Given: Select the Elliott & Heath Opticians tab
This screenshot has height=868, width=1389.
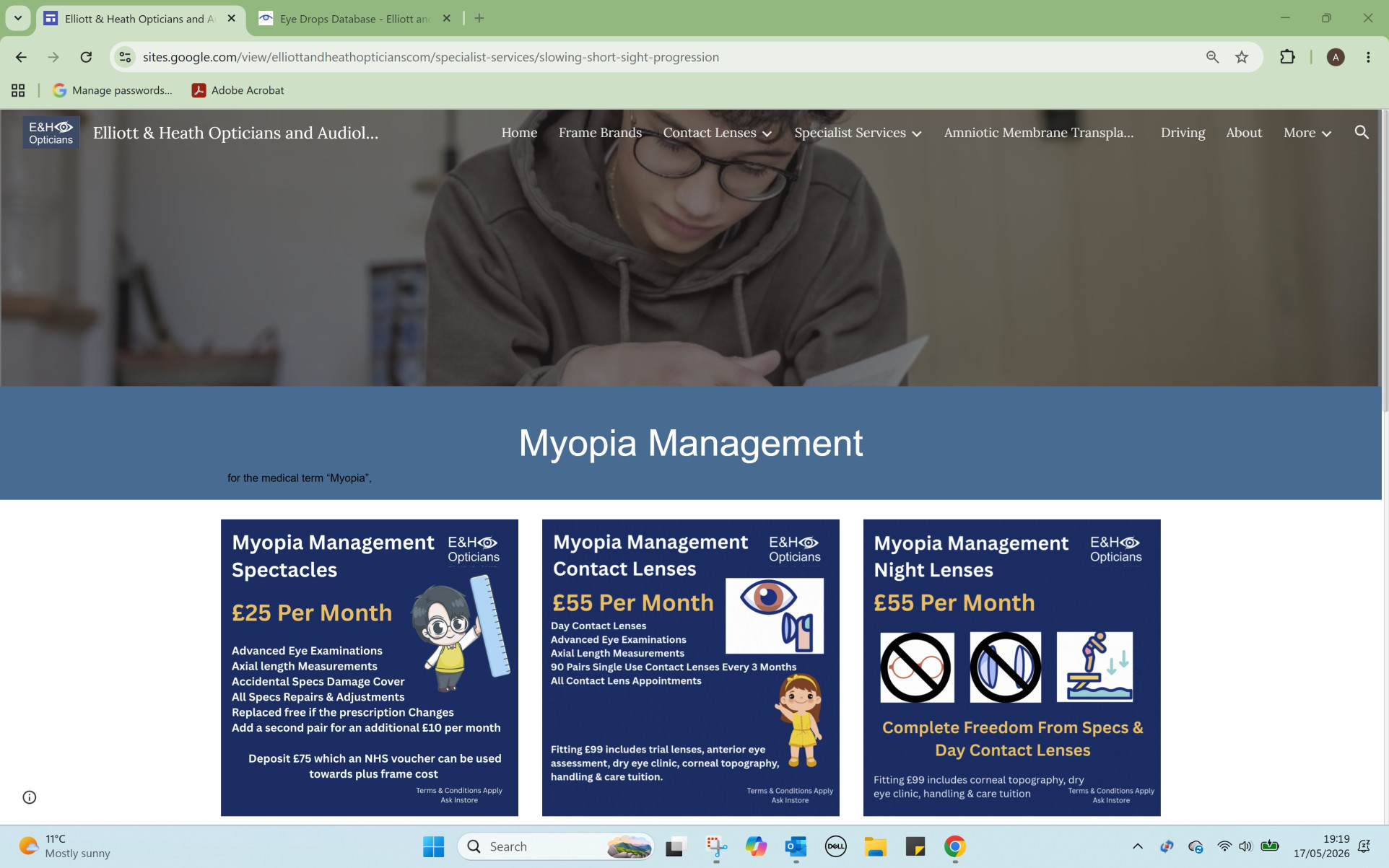Looking at the screenshot, I should (139, 19).
